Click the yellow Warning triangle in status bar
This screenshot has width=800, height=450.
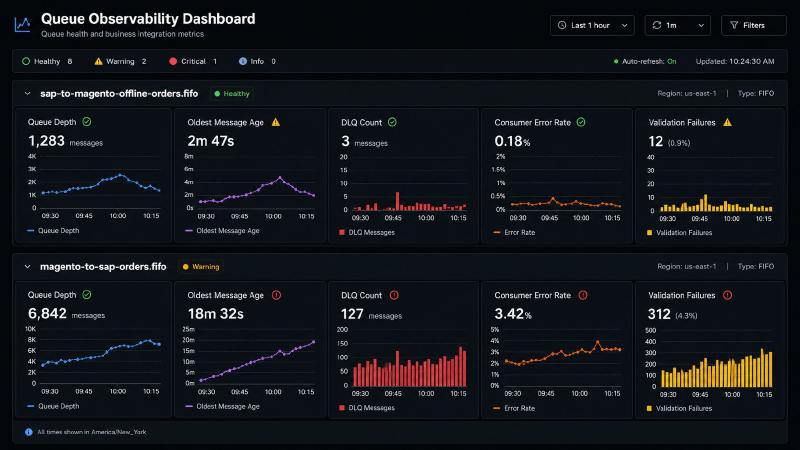(x=98, y=61)
